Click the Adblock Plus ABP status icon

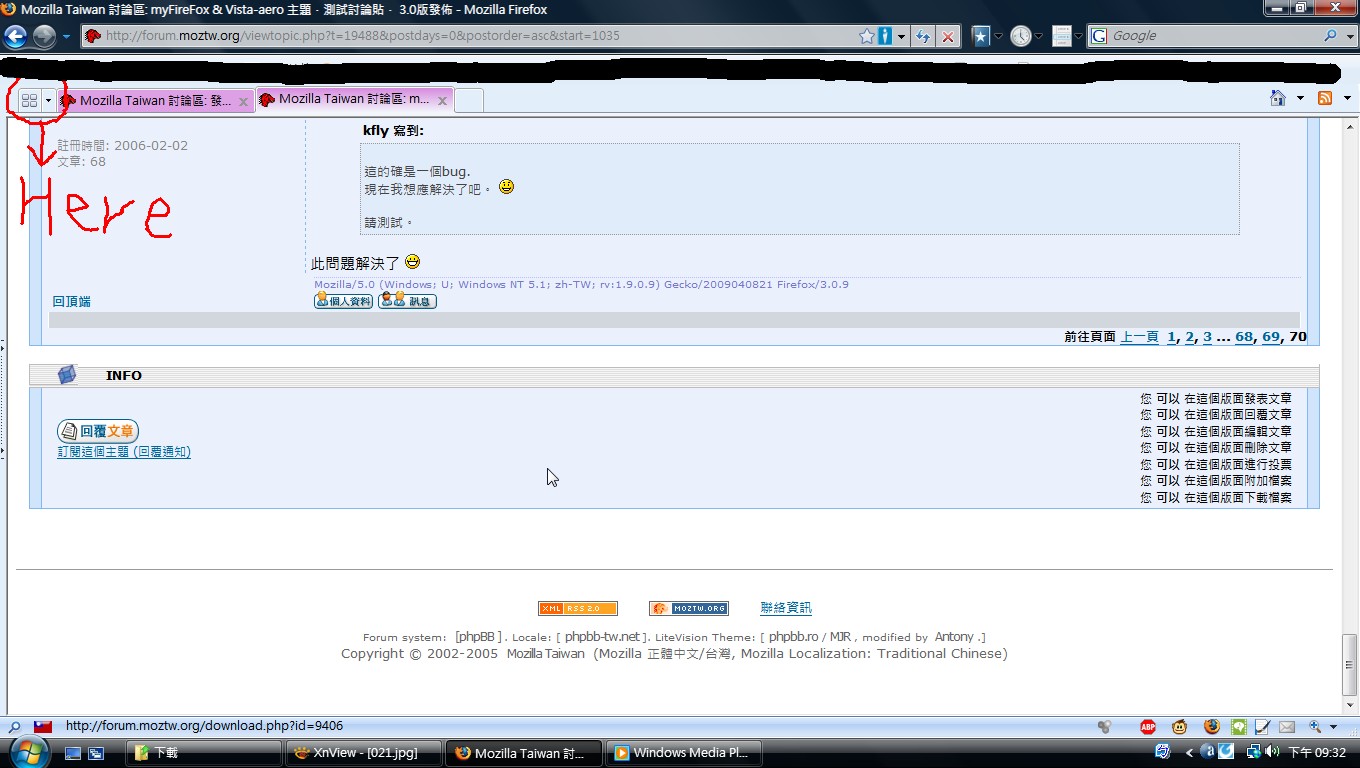[x=1149, y=727]
